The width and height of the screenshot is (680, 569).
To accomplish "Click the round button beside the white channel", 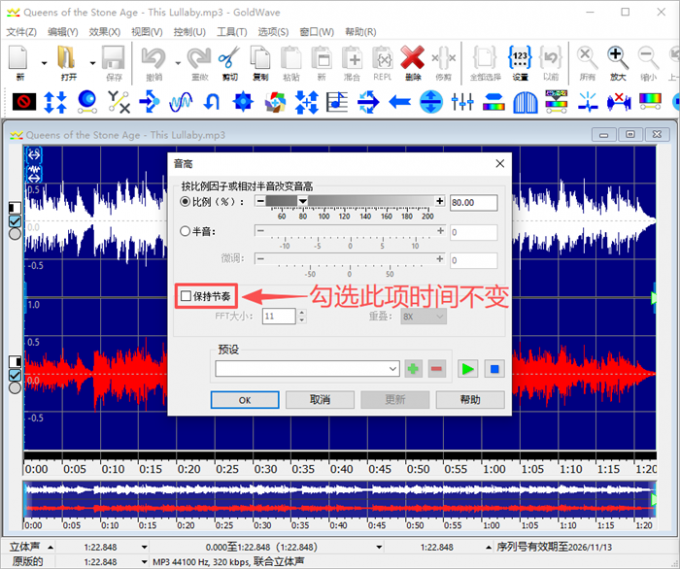I will (15, 234).
